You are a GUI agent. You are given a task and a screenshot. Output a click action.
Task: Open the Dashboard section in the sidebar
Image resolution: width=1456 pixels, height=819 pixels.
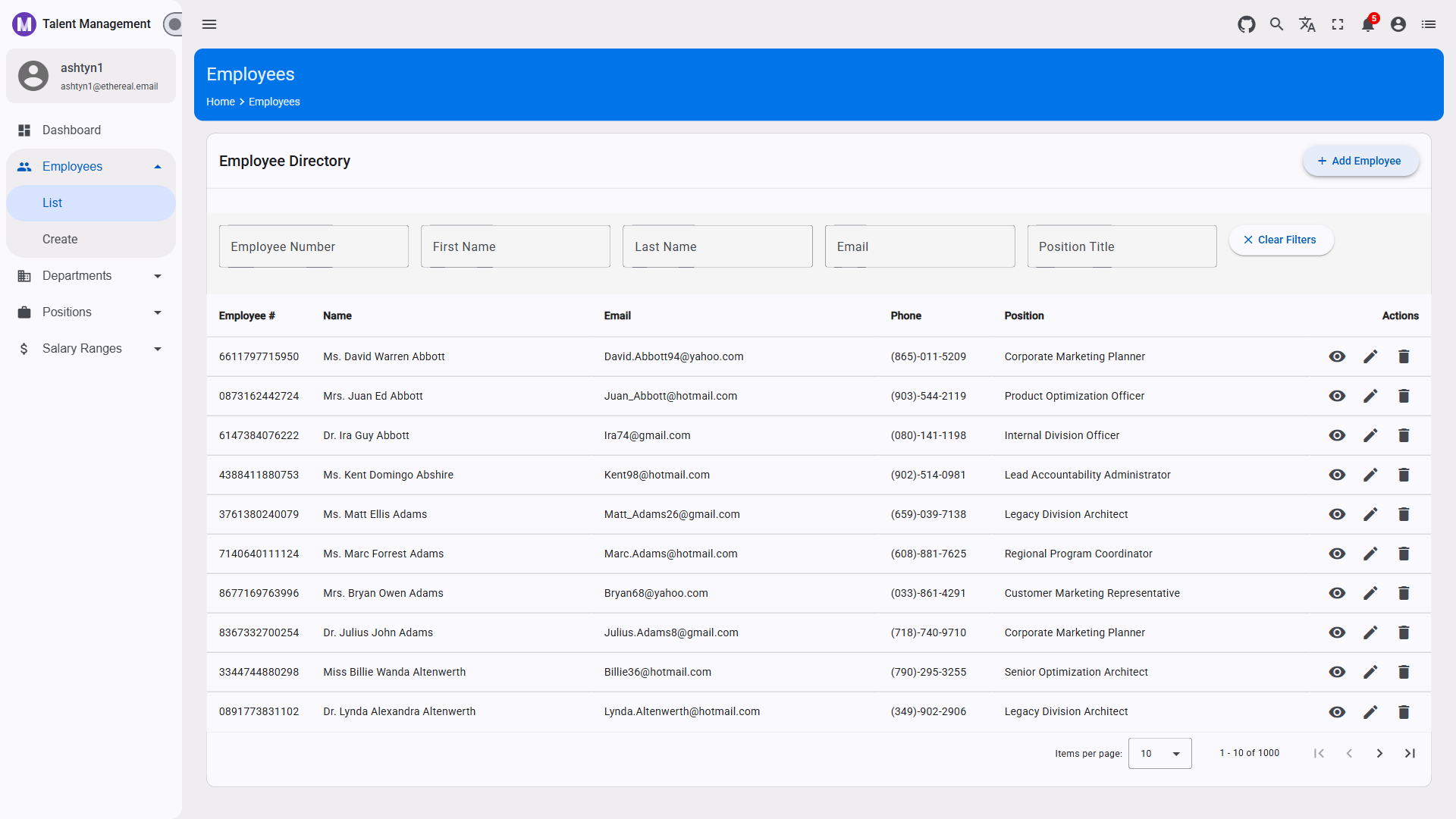coord(71,130)
